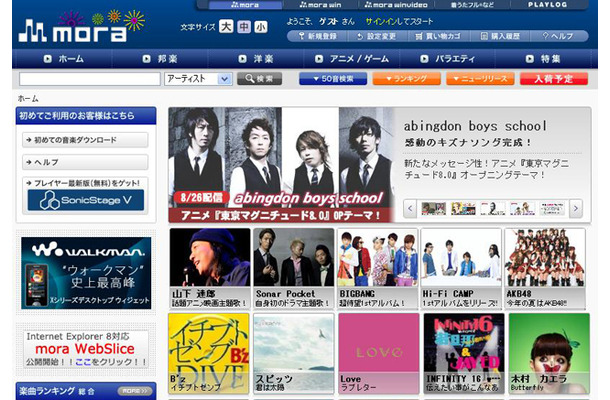Image resolution: width=610 pixels, height=400 pixels.
Task: Open the PLAYLOG tab
Action: point(547,5)
